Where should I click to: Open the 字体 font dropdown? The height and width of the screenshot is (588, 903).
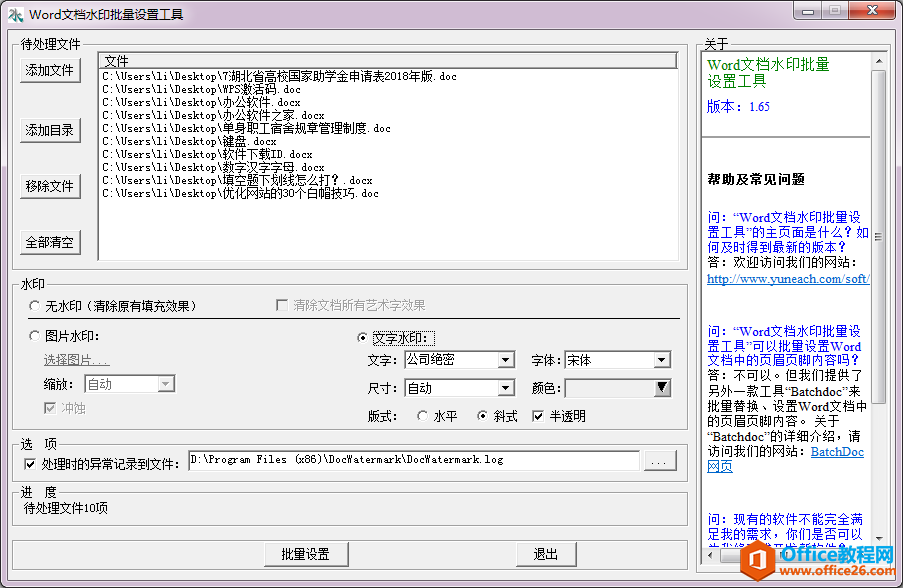(x=662, y=360)
